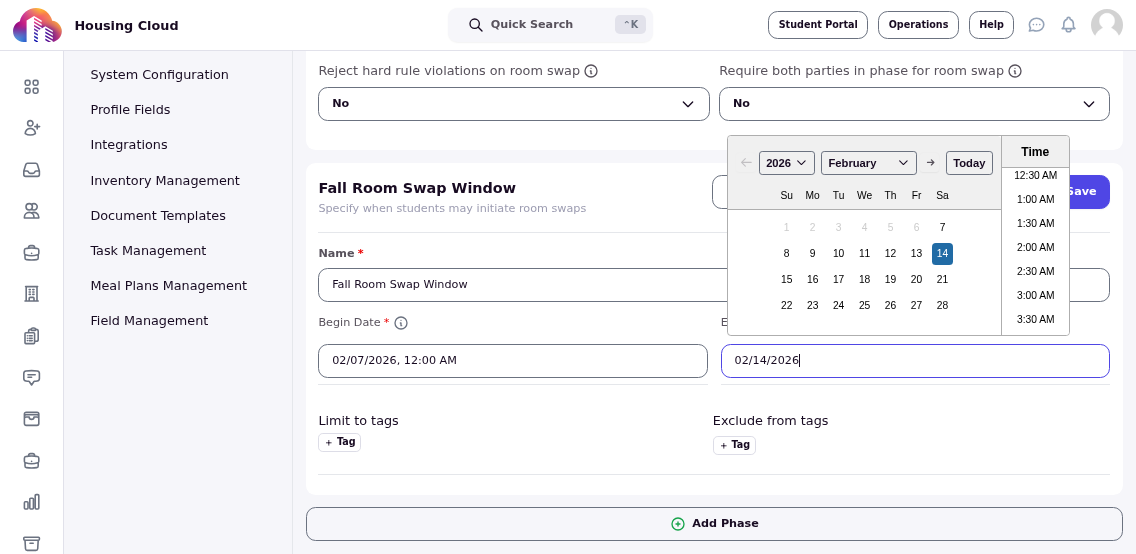
Task: Open the inbox tray icon in the sidebar
Action: 31,169
